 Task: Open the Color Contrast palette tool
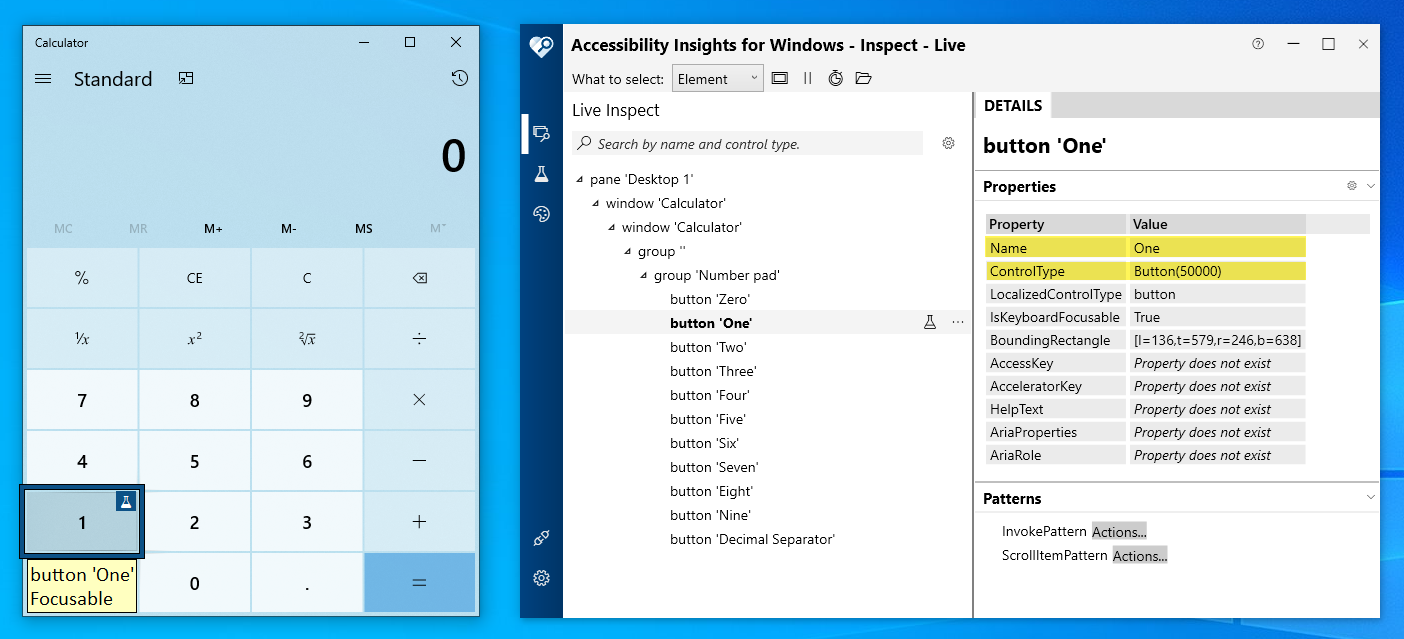pyautogui.click(x=541, y=214)
